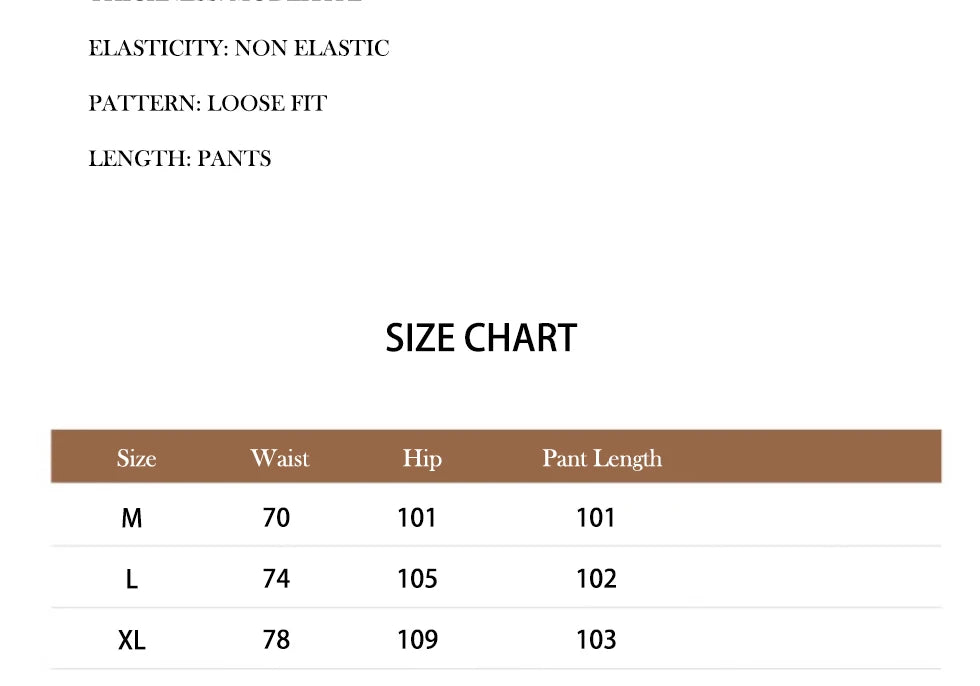The height and width of the screenshot is (686, 980).
Task: Click the LENGTH: PANTS text line
Action: pos(180,158)
